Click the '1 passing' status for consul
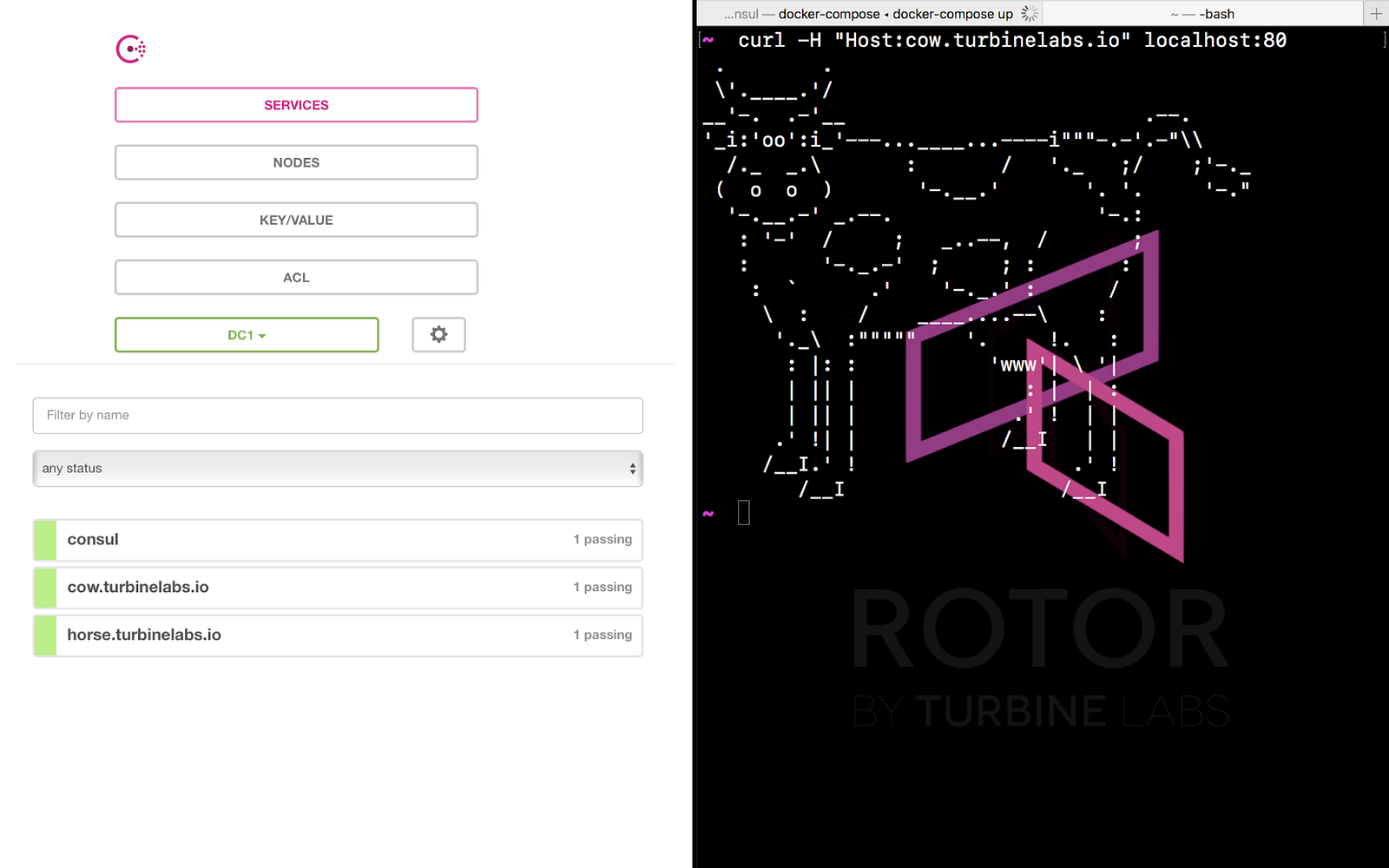The width and height of the screenshot is (1389, 868). click(602, 540)
